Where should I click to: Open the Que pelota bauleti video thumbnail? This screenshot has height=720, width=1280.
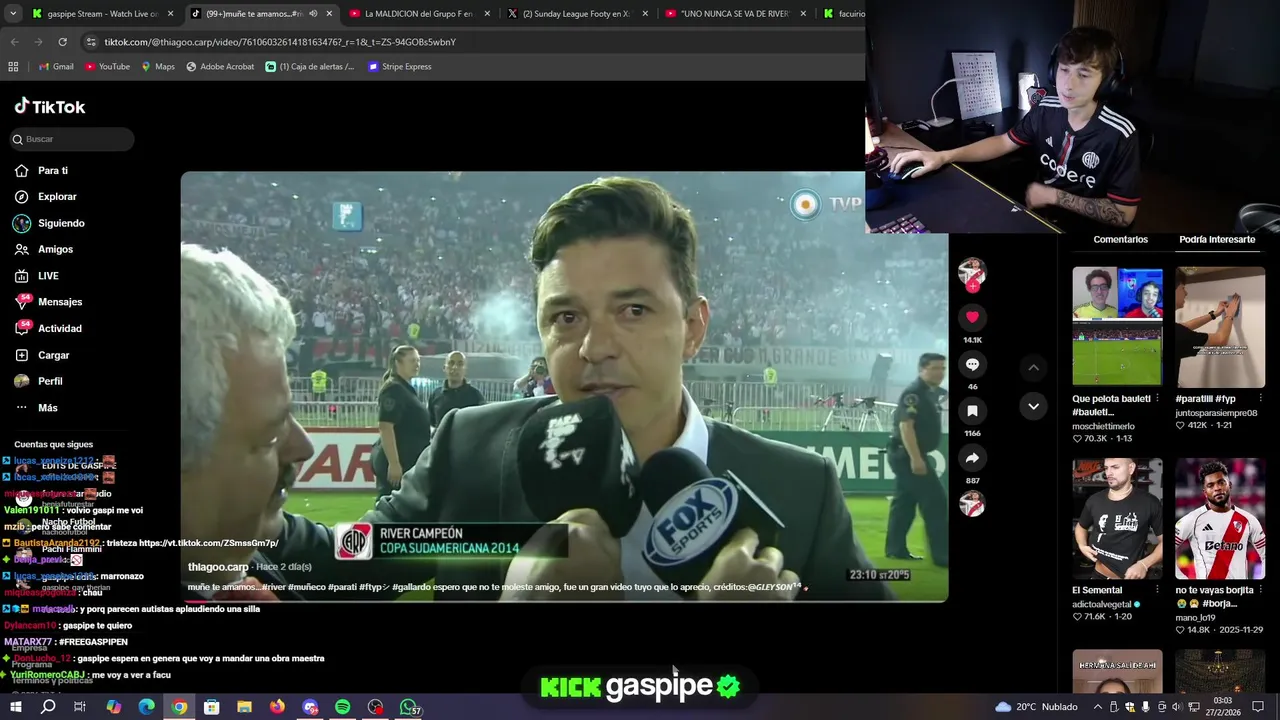click(1117, 327)
